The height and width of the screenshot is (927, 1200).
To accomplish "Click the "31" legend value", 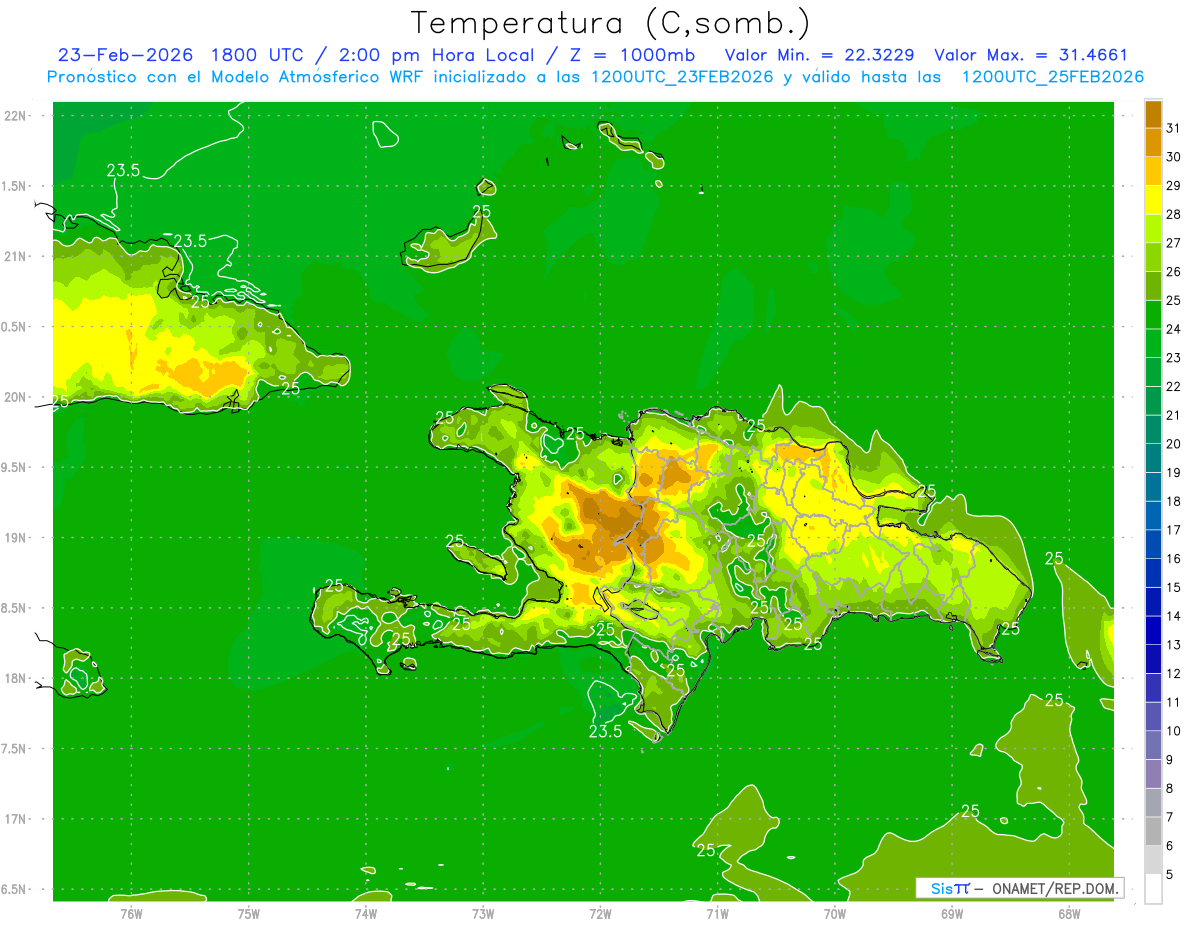I will click(x=1173, y=128).
